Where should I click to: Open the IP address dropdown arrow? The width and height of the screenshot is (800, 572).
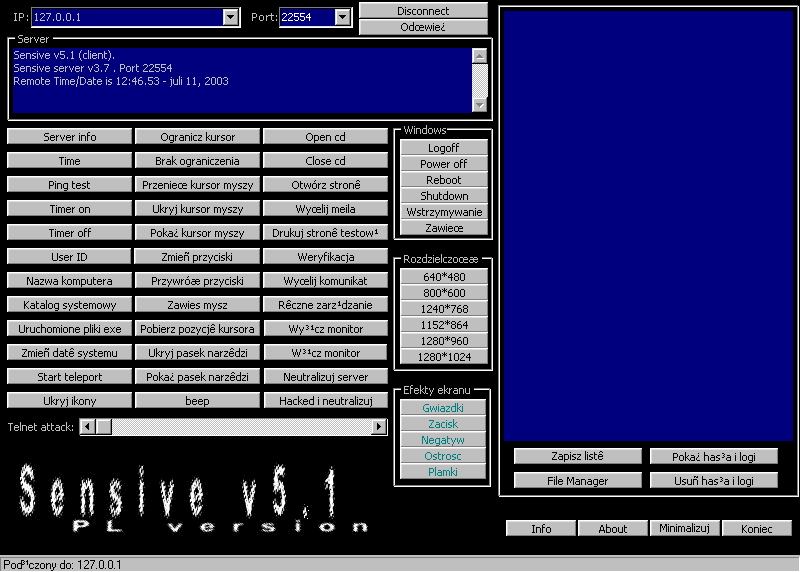[231, 17]
